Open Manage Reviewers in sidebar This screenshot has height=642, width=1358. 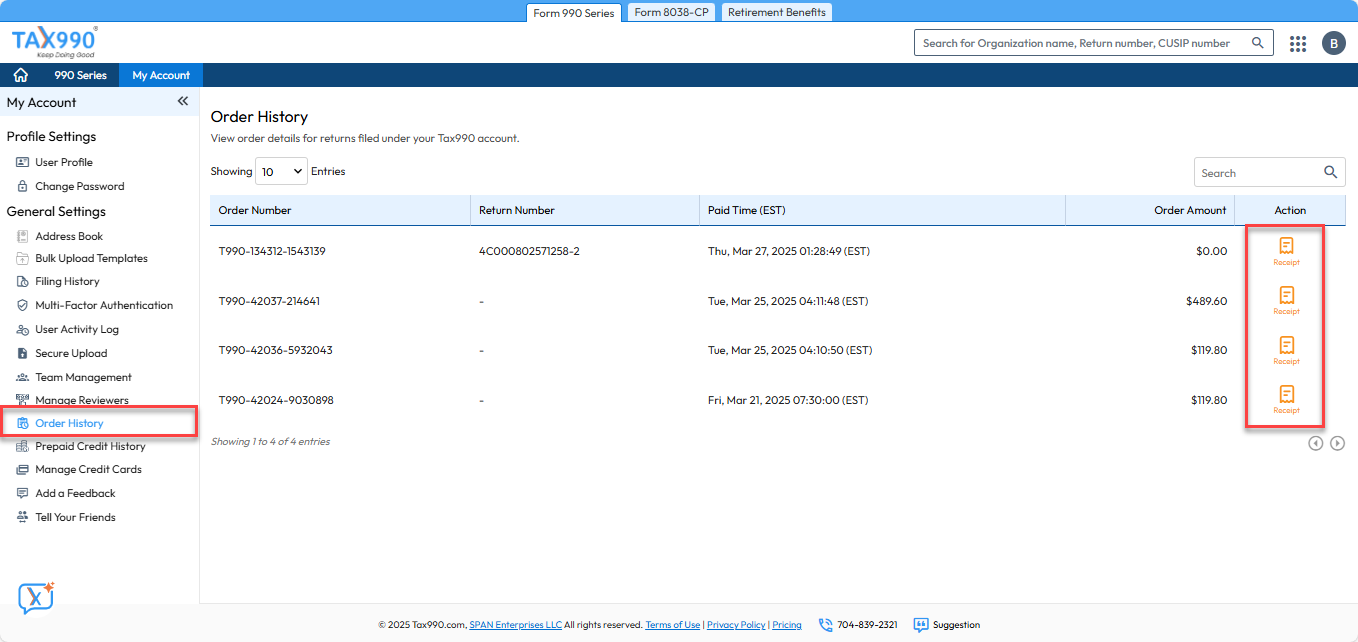82,400
